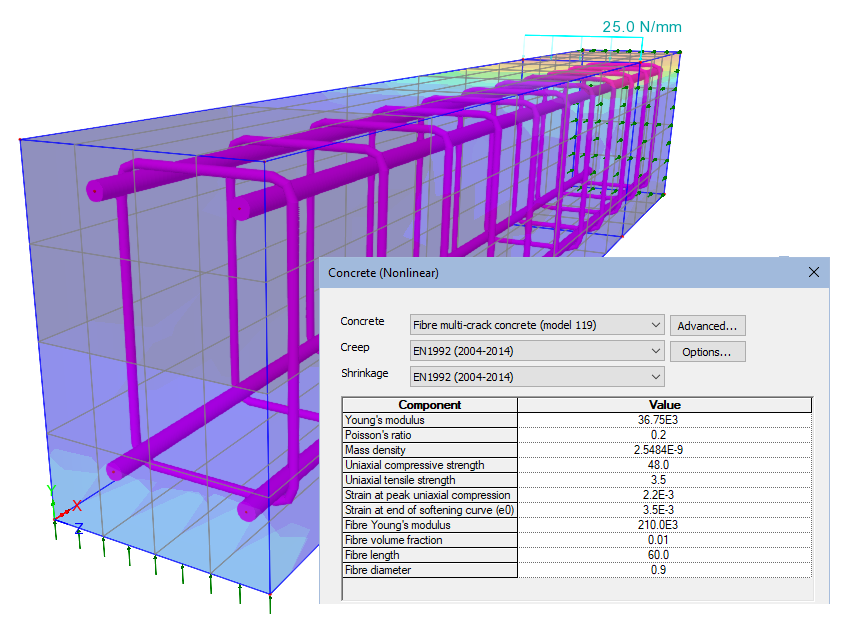842x640 pixels.
Task: Open the Concrete model dropdown
Action: click(x=655, y=325)
